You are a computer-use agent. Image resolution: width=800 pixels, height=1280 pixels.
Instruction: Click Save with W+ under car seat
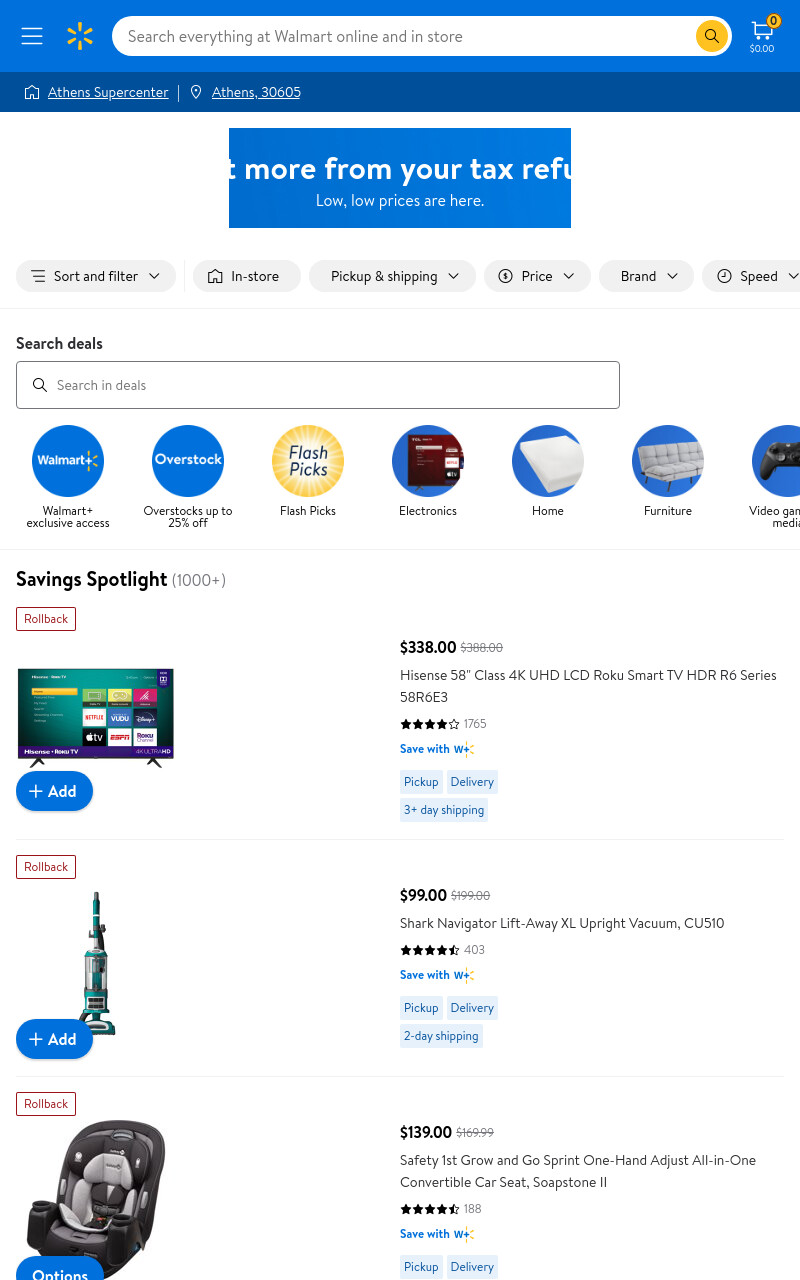click(x=437, y=1234)
